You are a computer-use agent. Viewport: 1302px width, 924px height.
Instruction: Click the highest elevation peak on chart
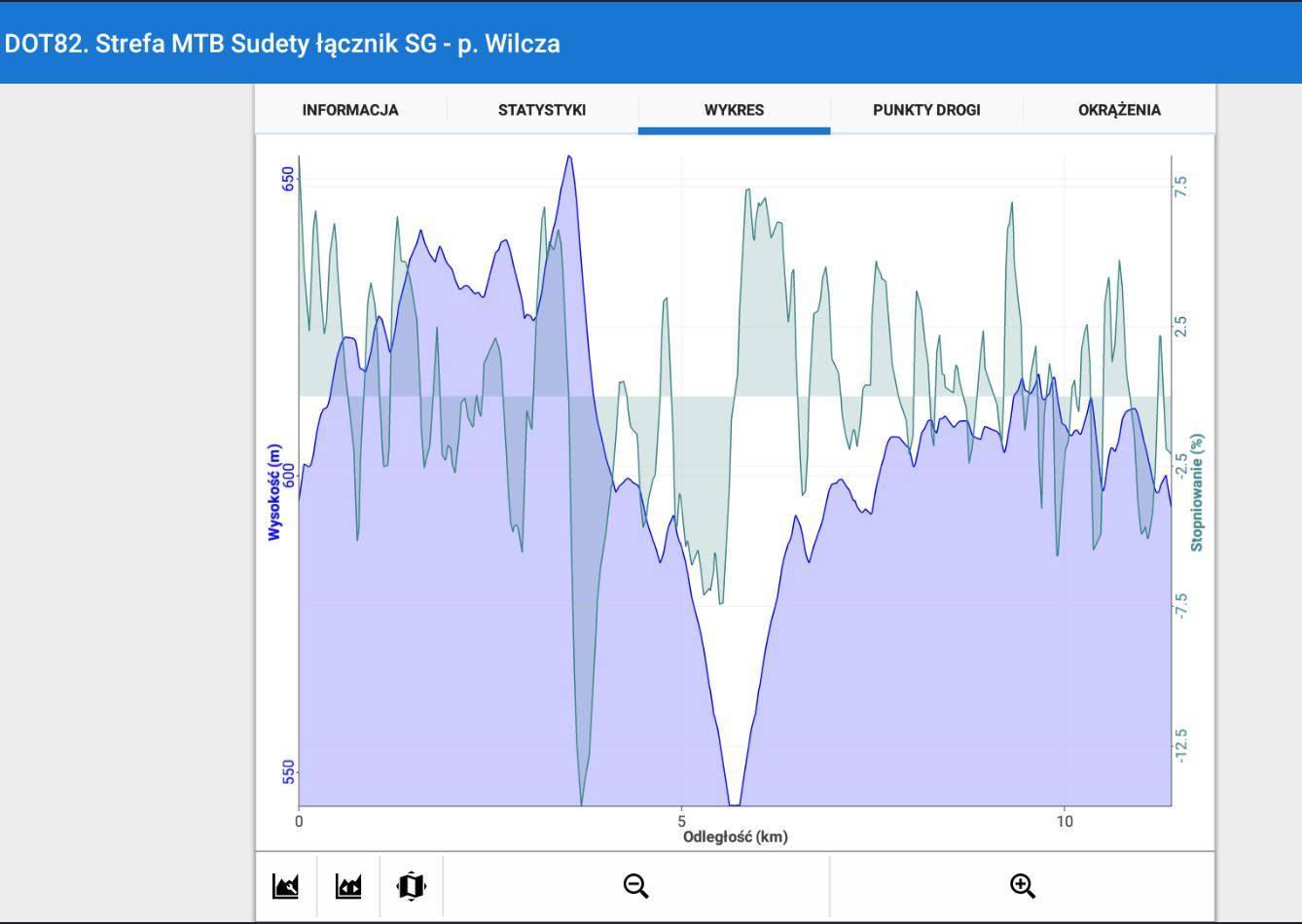click(x=568, y=158)
